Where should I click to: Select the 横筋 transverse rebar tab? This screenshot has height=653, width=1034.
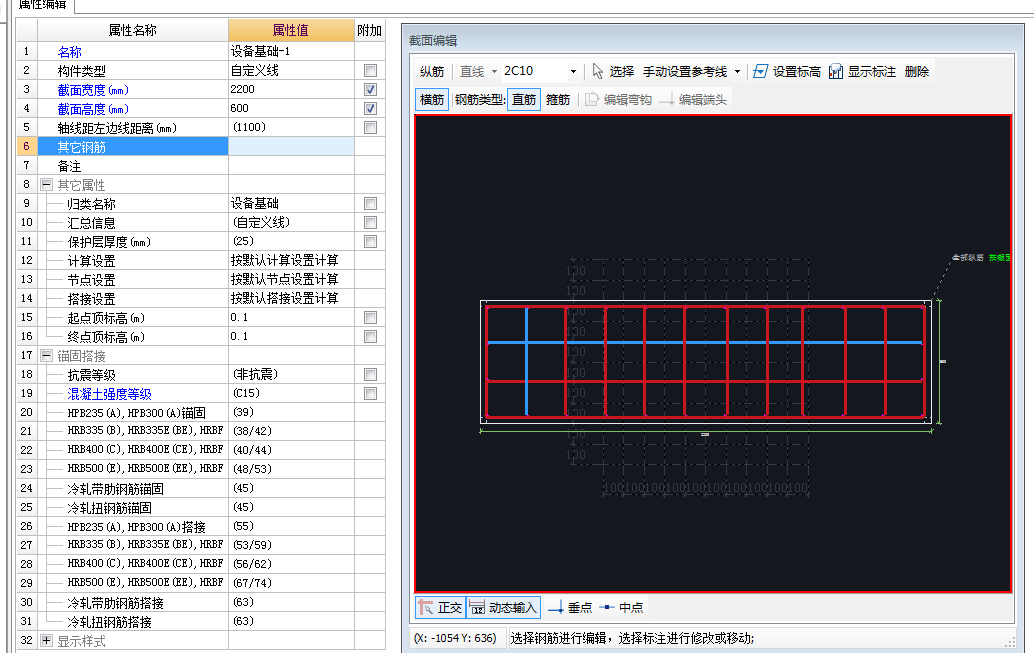coord(432,100)
